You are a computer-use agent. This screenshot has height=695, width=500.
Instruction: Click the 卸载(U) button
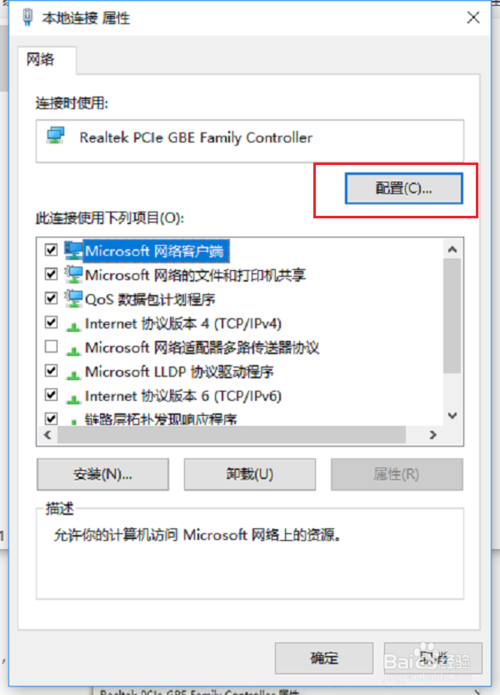250,474
